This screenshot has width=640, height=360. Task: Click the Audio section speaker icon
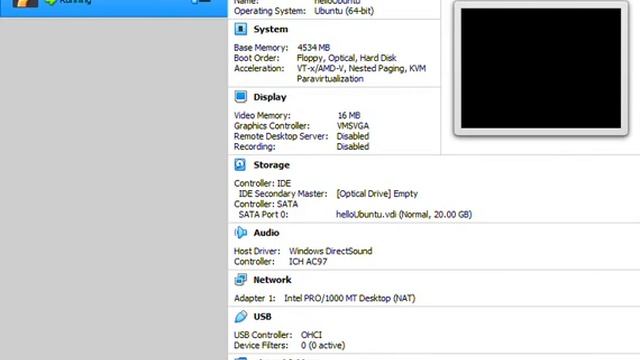240,232
